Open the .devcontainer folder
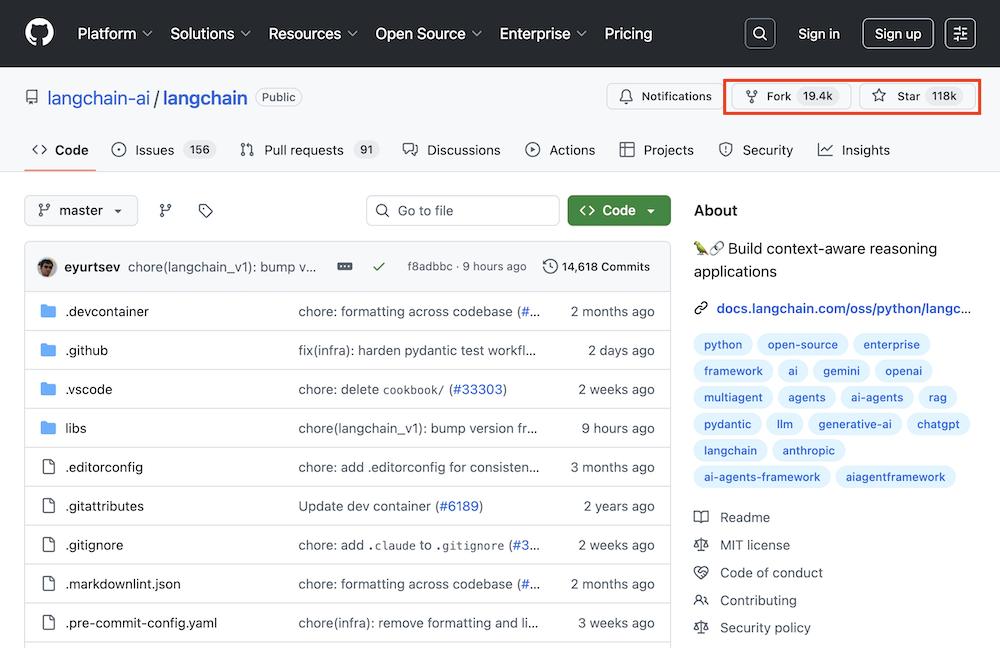 [106, 311]
